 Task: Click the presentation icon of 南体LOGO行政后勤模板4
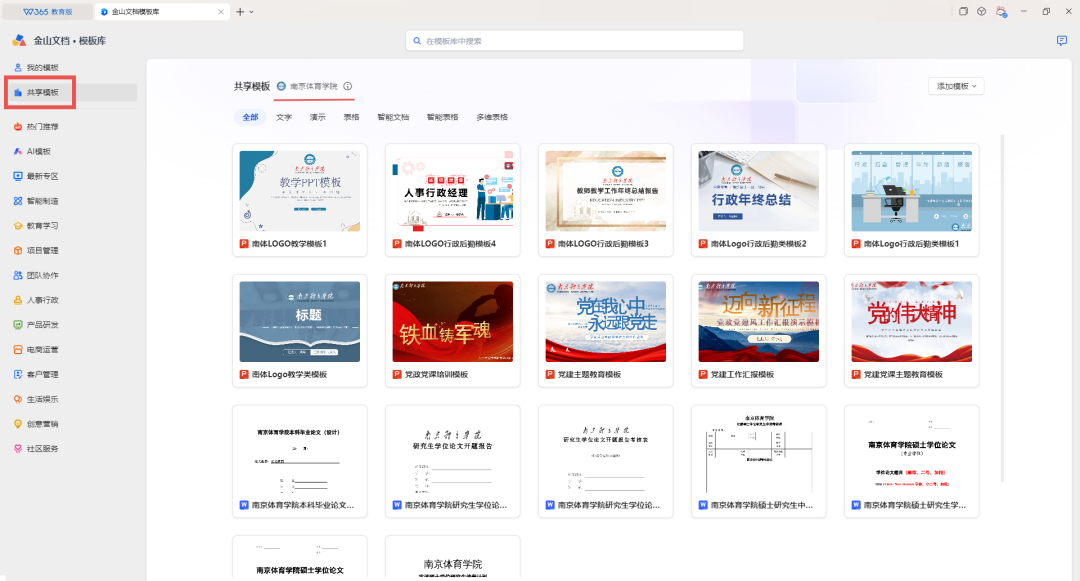point(397,244)
